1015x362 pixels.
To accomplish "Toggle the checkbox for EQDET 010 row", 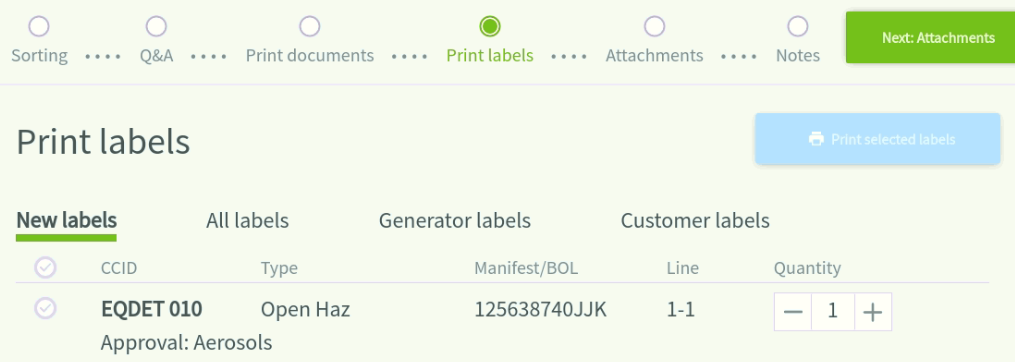I will (45, 308).
